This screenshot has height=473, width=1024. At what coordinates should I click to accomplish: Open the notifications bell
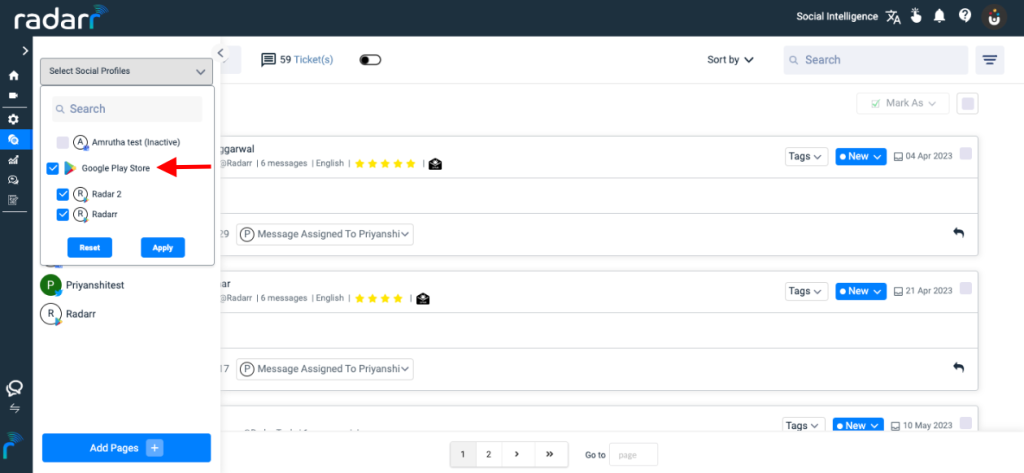click(x=940, y=16)
